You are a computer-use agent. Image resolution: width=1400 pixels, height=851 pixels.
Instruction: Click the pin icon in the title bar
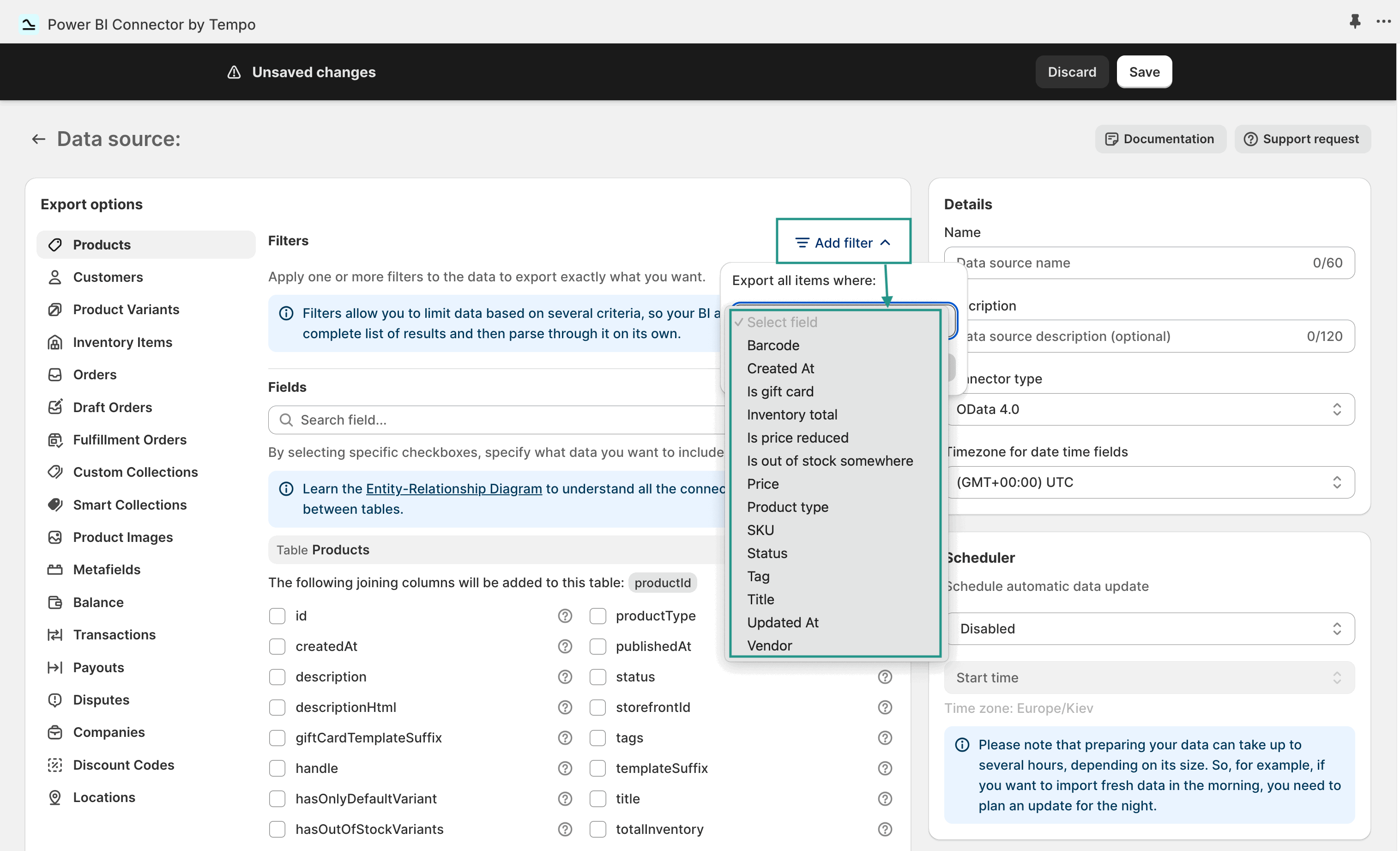click(x=1355, y=22)
